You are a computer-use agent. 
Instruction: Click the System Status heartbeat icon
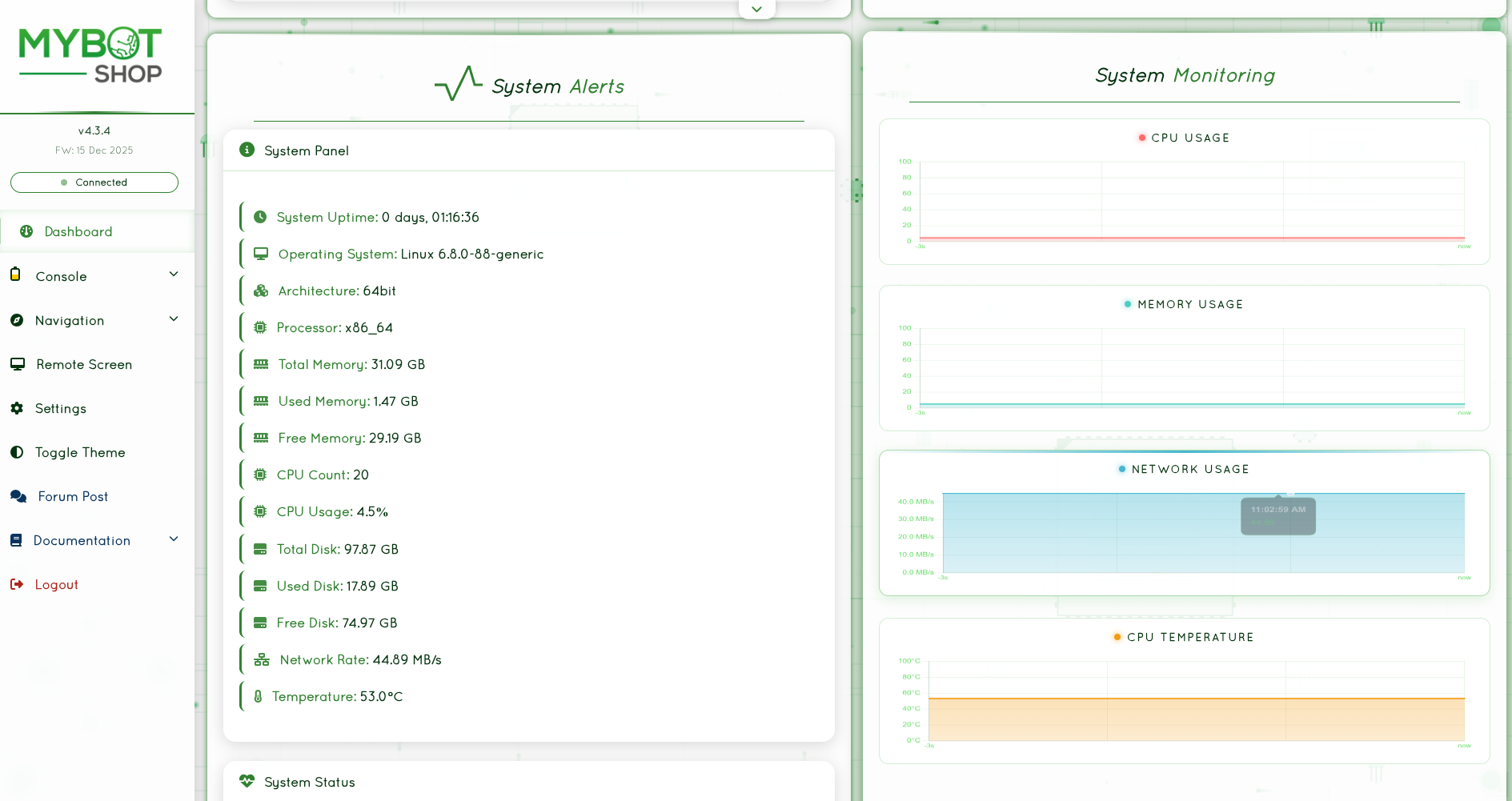[247, 781]
